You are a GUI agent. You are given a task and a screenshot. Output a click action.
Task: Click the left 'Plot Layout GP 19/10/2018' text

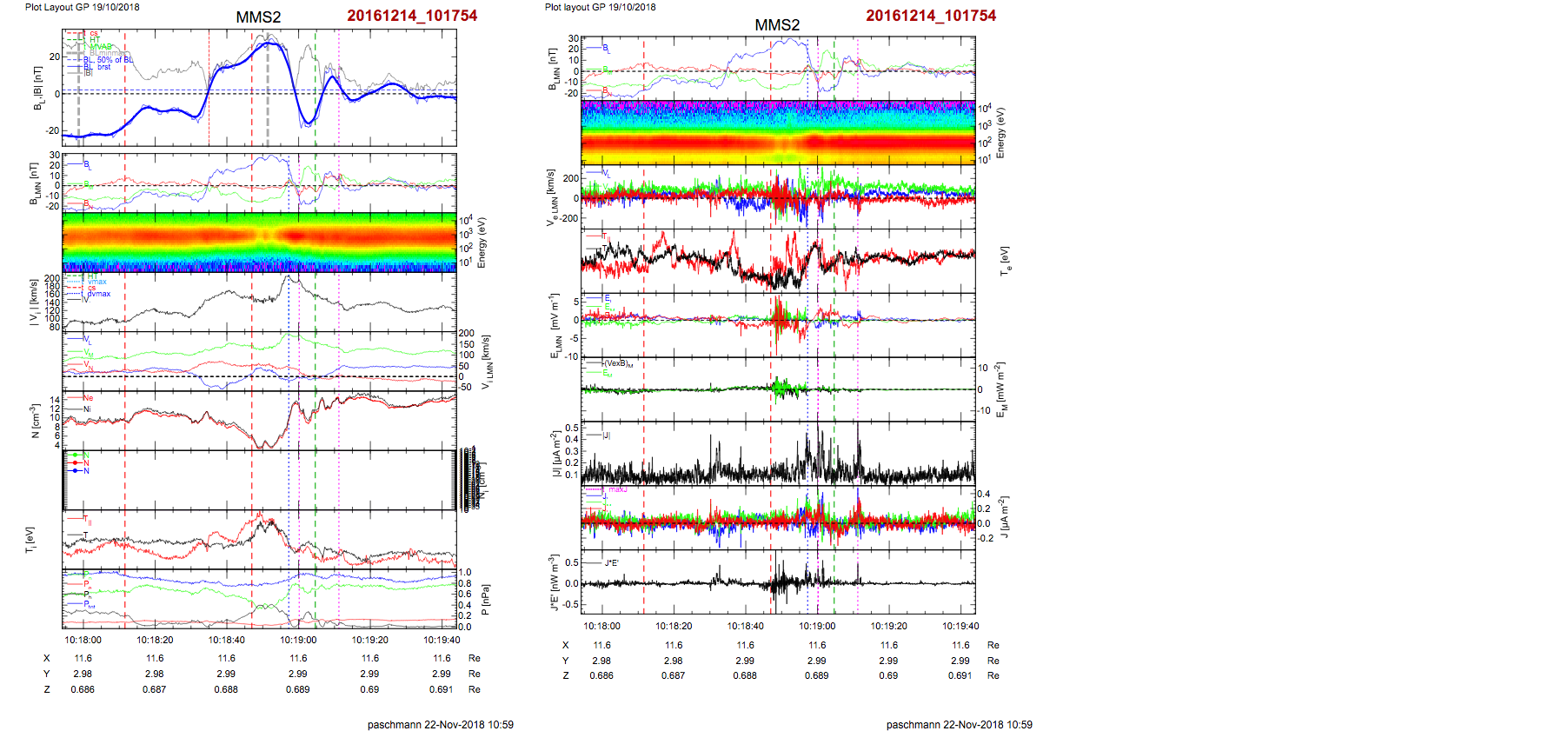(82, 7)
